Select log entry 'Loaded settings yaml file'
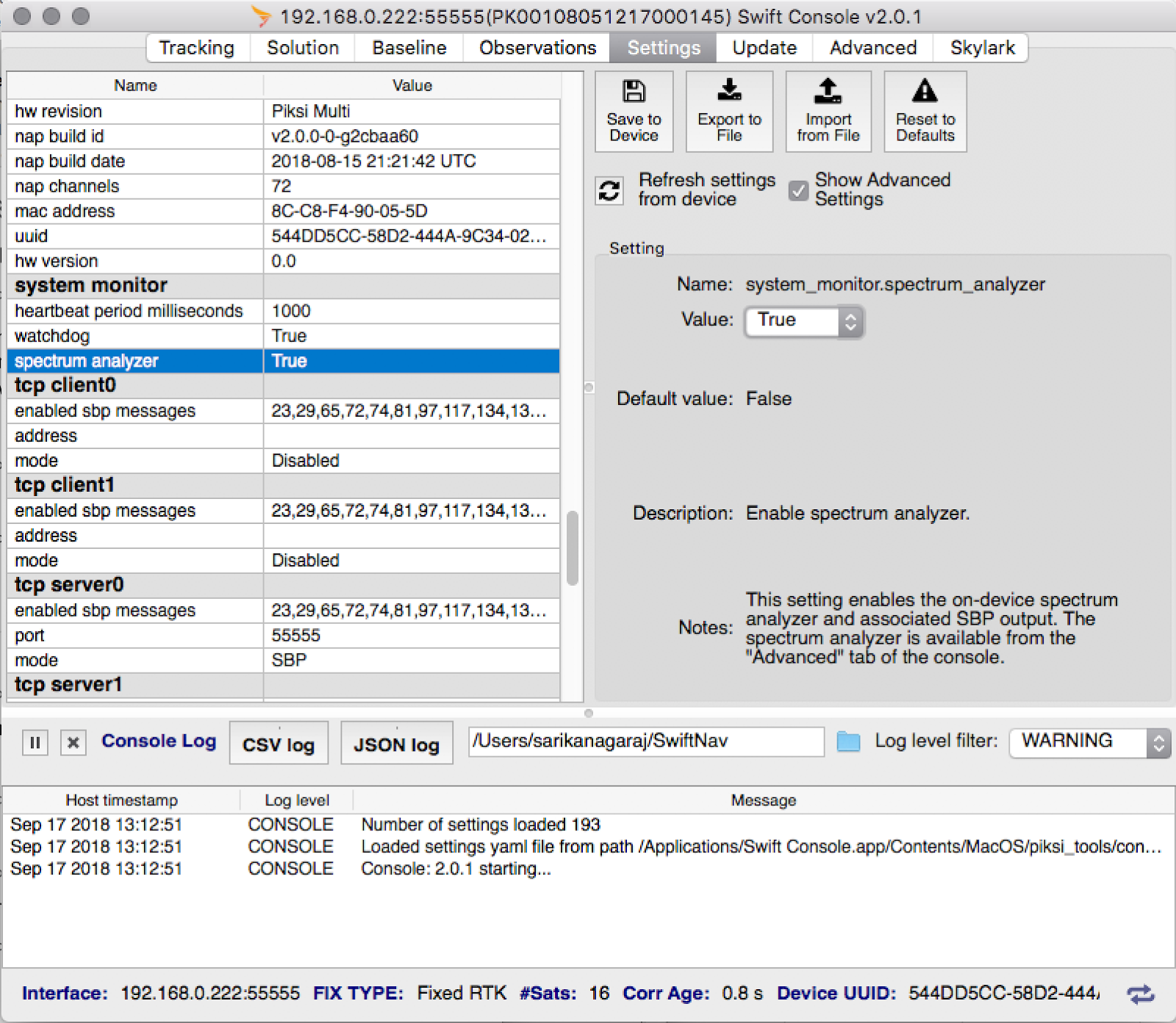The image size is (1176, 1023). [x=588, y=847]
